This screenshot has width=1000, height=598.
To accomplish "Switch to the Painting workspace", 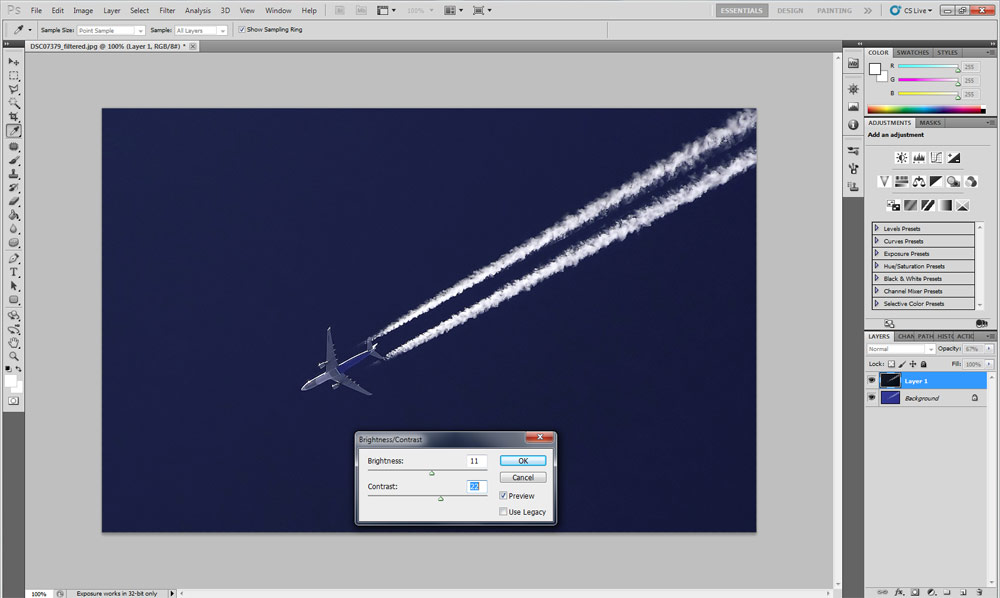I will coord(834,11).
